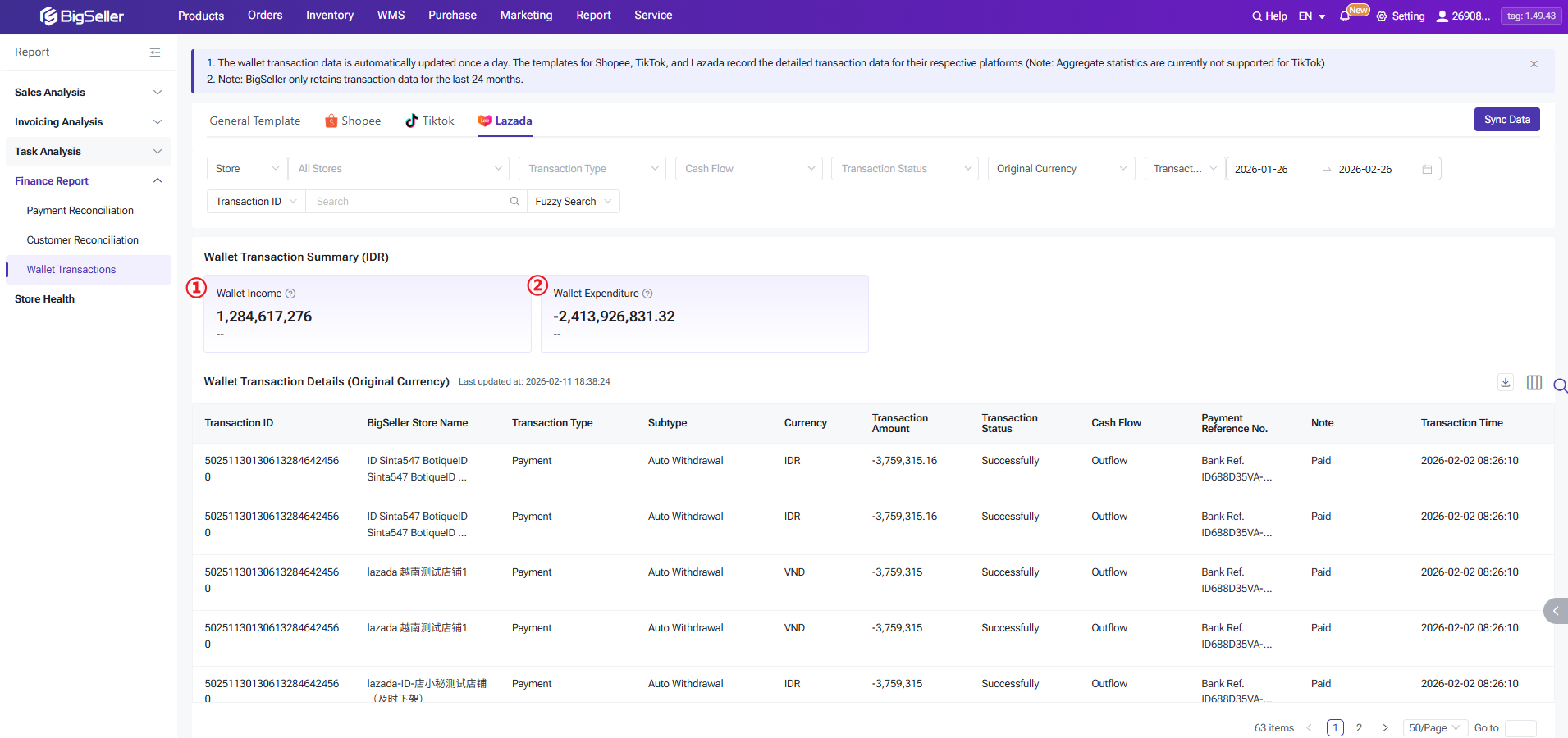Click the download export icon

tap(1506, 382)
